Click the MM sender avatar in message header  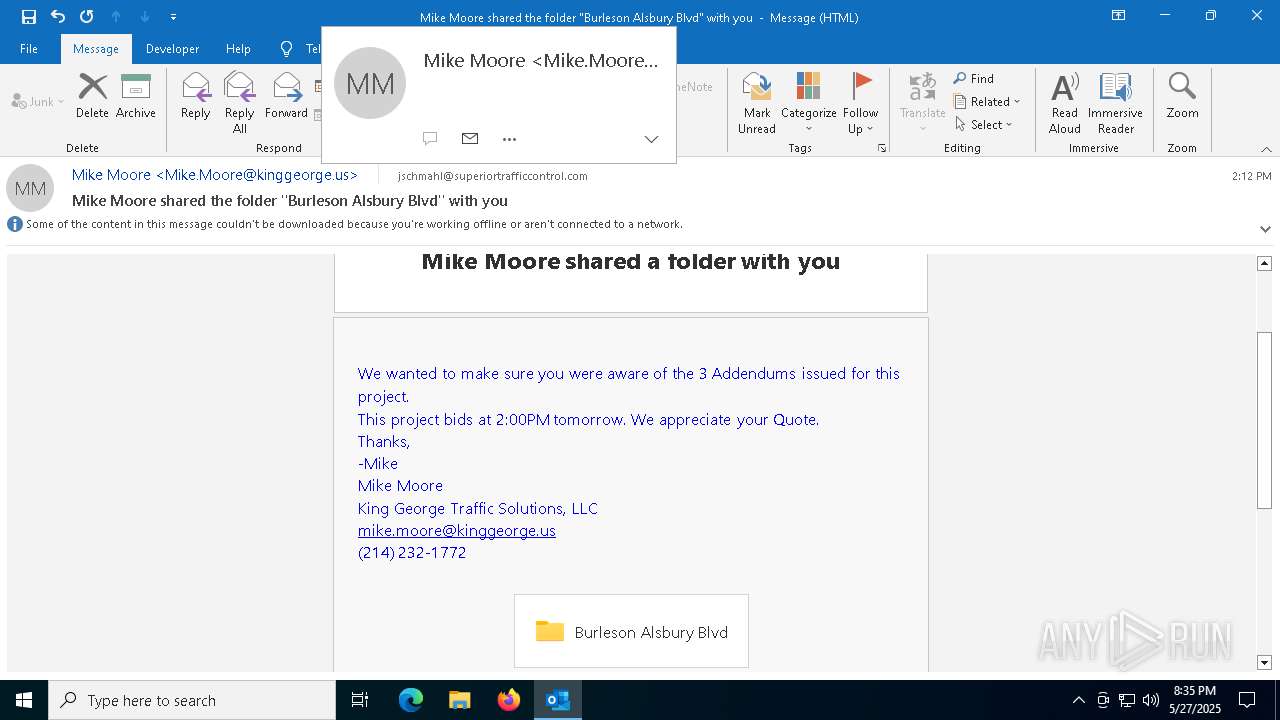[x=30, y=188]
